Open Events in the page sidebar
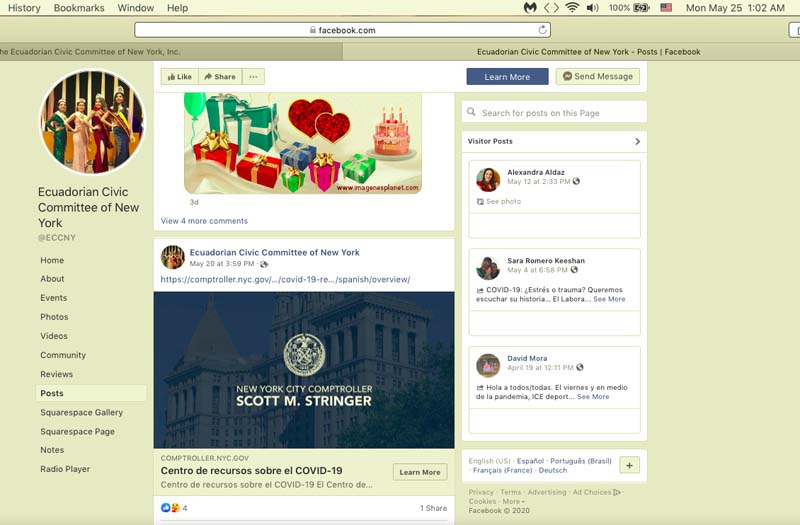Viewport: 800px width, 525px height. 54,298
